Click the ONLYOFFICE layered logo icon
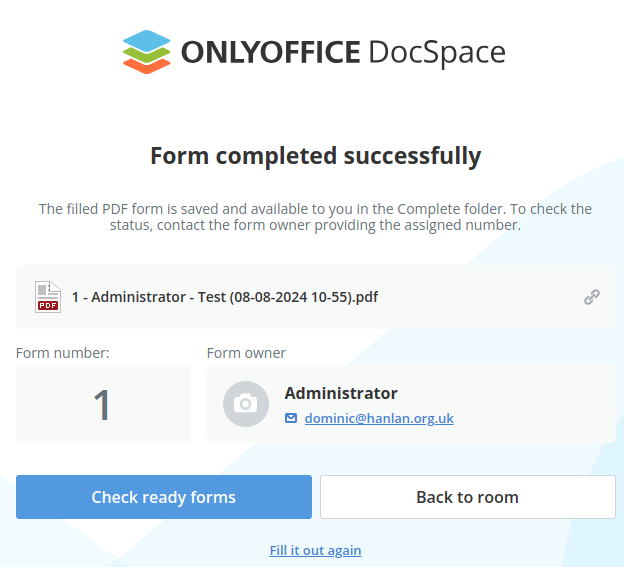 tap(146, 52)
